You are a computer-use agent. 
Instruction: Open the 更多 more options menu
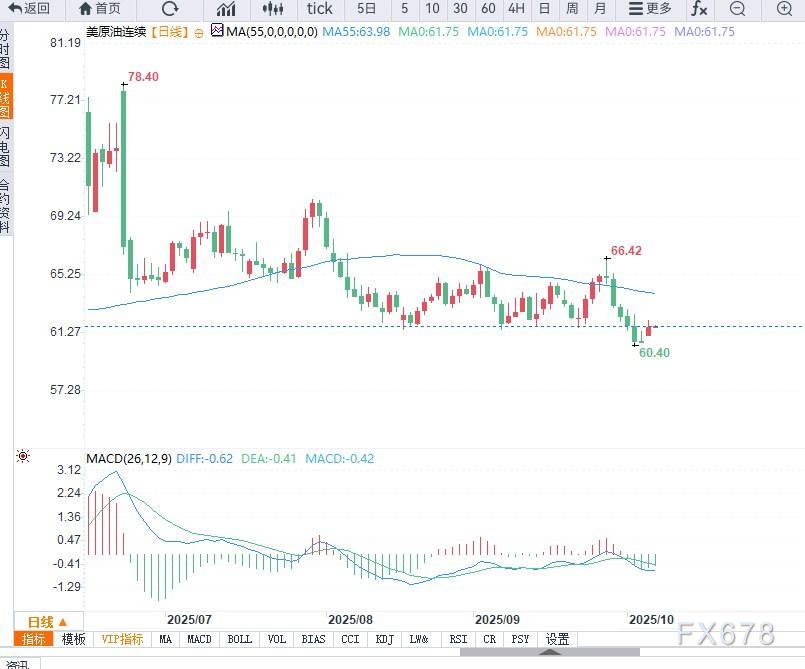click(650, 10)
